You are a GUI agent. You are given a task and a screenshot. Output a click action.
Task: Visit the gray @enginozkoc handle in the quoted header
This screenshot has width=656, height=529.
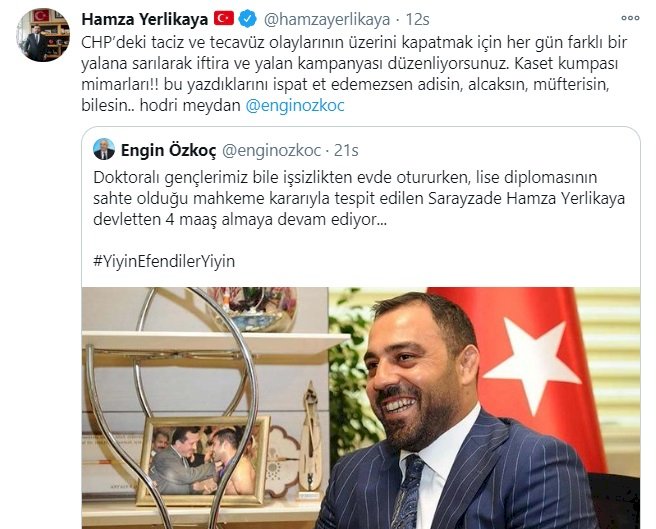click(271, 150)
